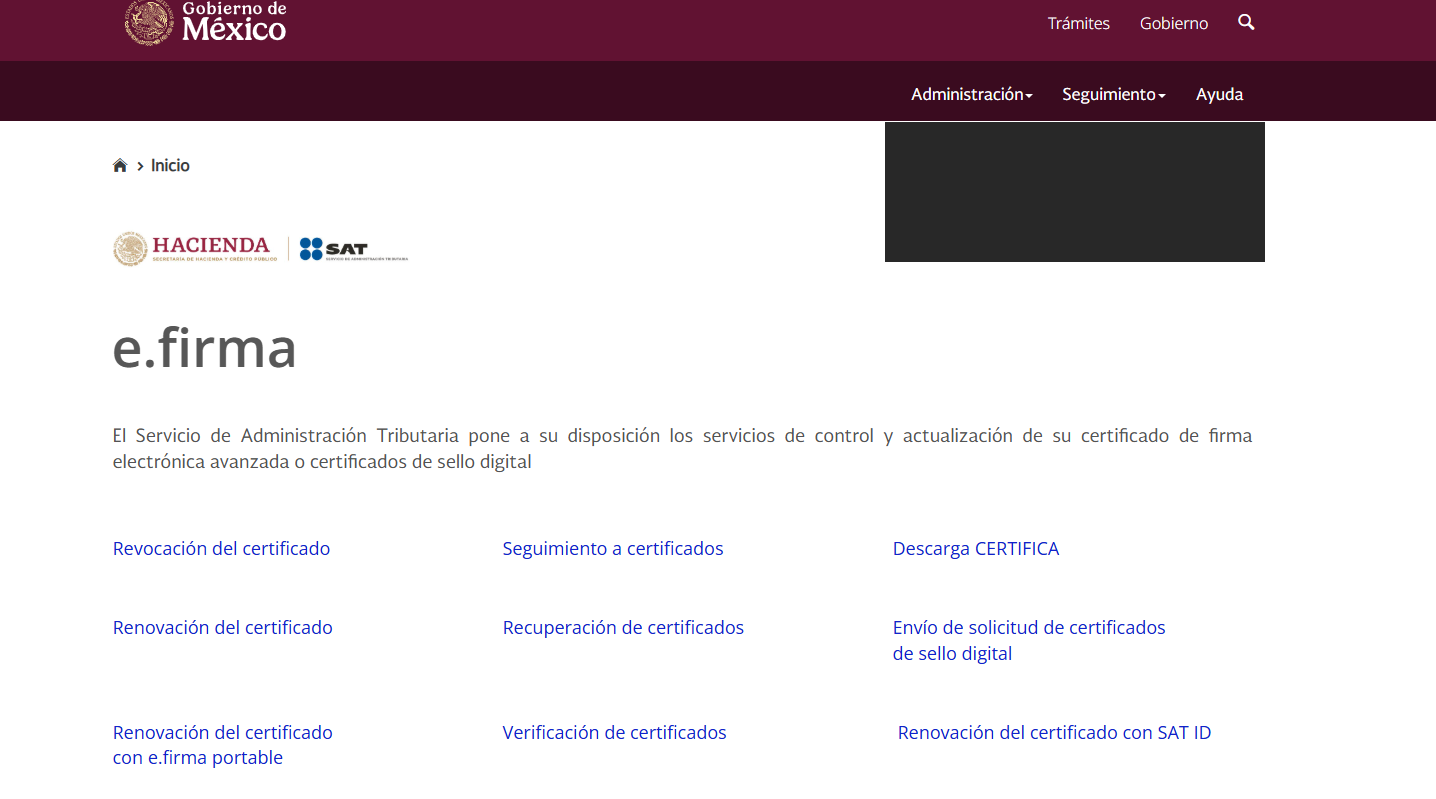Image resolution: width=1436 pixels, height=799 pixels.
Task: Open Renovación del certificado link
Action: coord(223,627)
